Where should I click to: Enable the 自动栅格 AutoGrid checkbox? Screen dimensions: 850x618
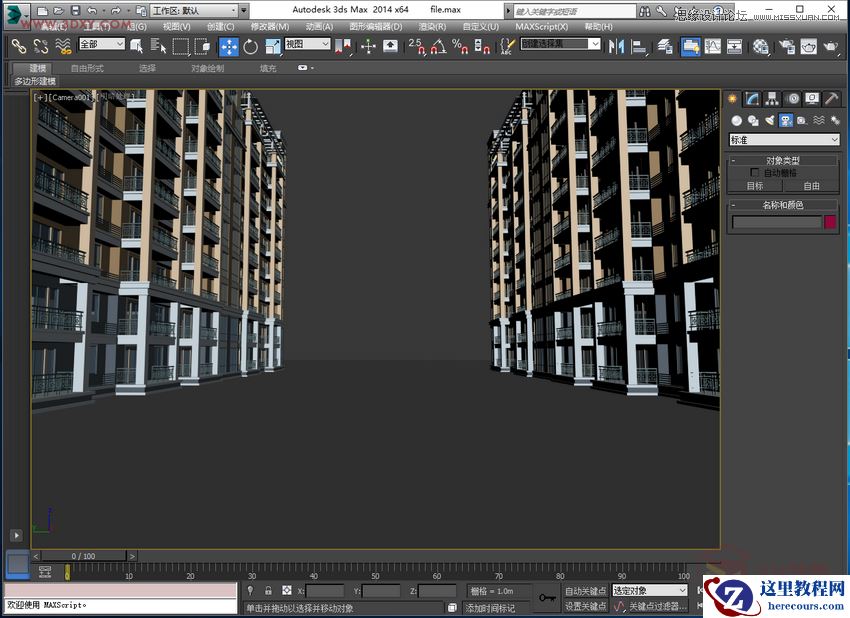(754, 172)
